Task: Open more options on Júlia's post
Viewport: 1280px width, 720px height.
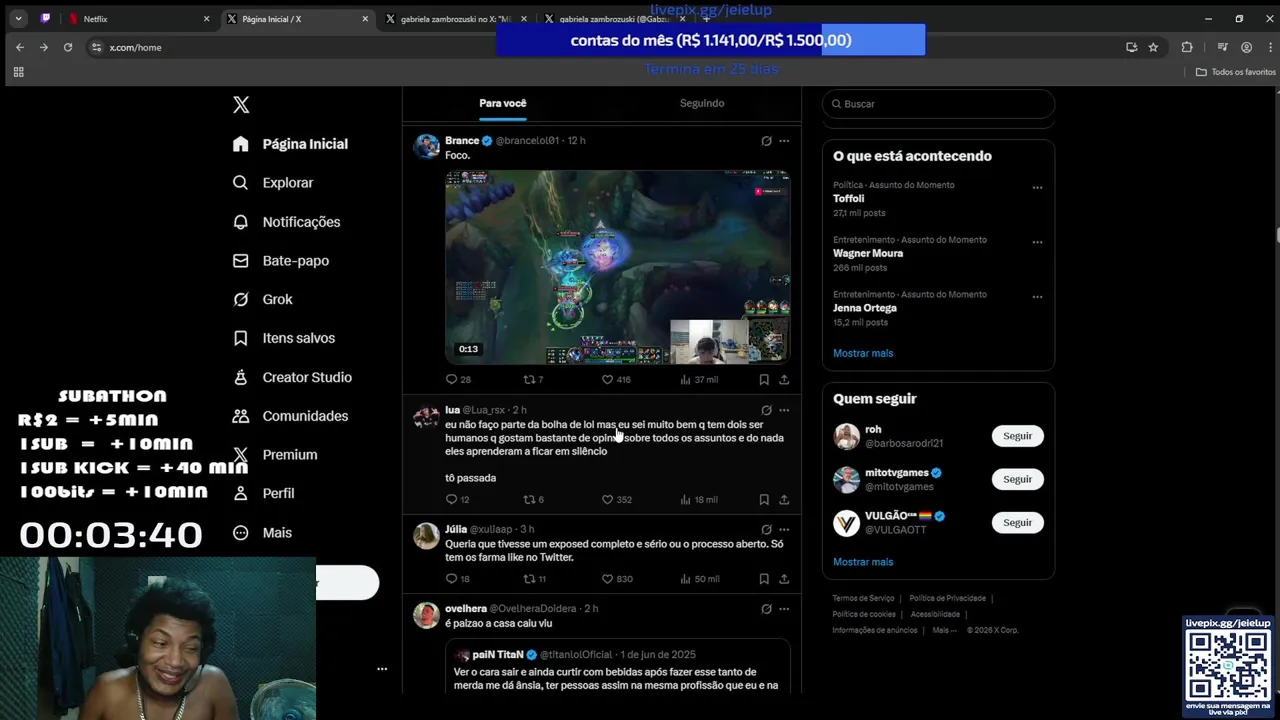Action: click(x=784, y=529)
